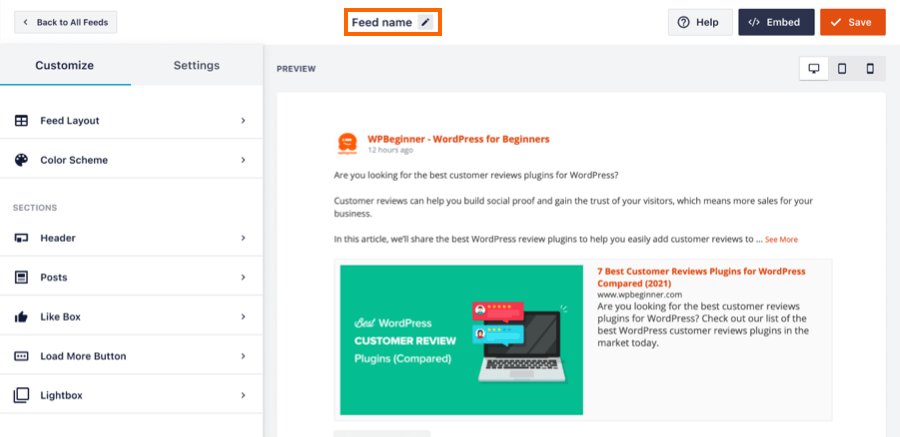Switch to tablet preview mode
Screen dimensions: 900x437
click(x=842, y=68)
